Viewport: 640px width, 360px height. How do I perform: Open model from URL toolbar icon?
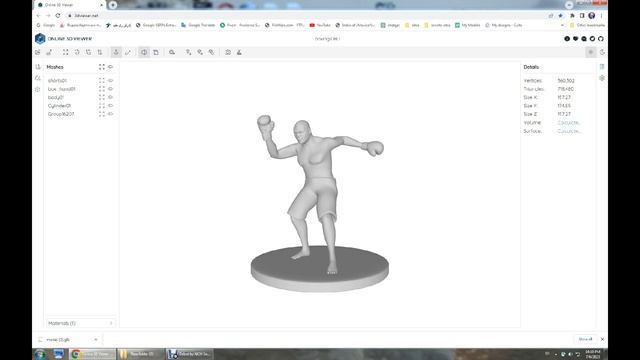pos(49,52)
